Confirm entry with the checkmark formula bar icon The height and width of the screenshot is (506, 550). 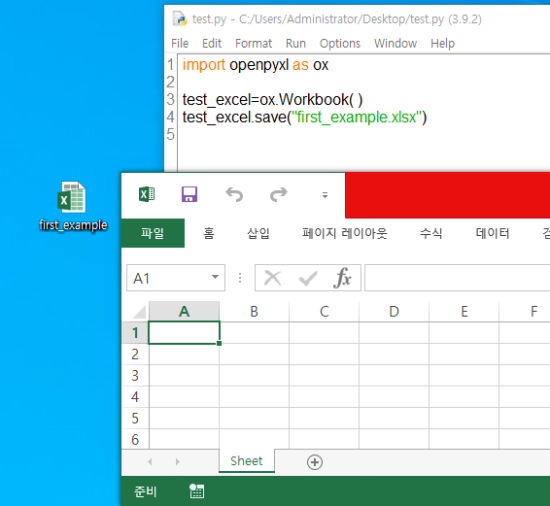tap(308, 279)
